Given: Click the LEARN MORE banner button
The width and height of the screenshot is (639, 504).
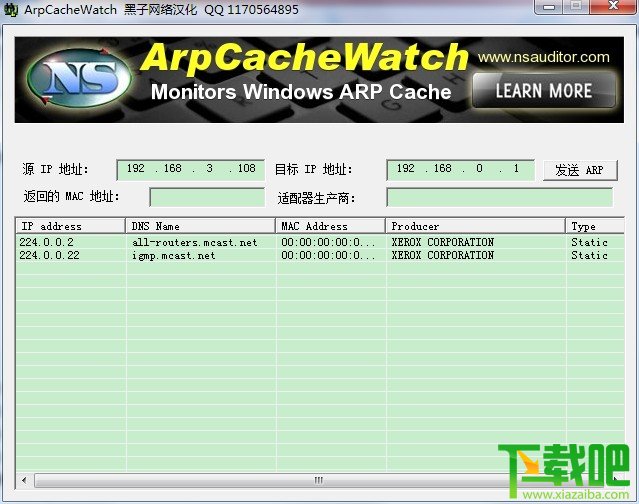Looking at the screenshot, I should (x=544, y=90).
